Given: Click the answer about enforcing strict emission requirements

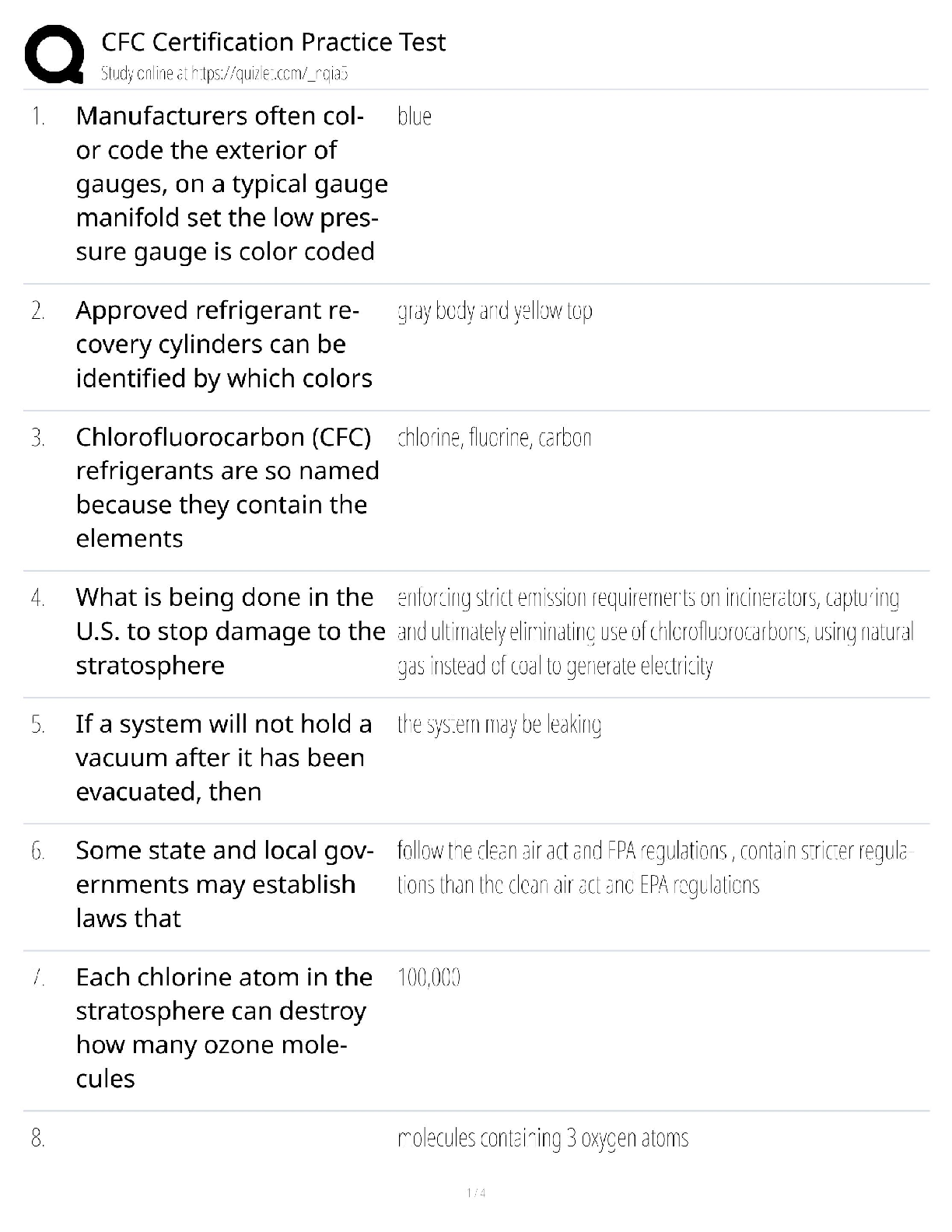Looking at the screenshot, I should [x=654, y=632].
